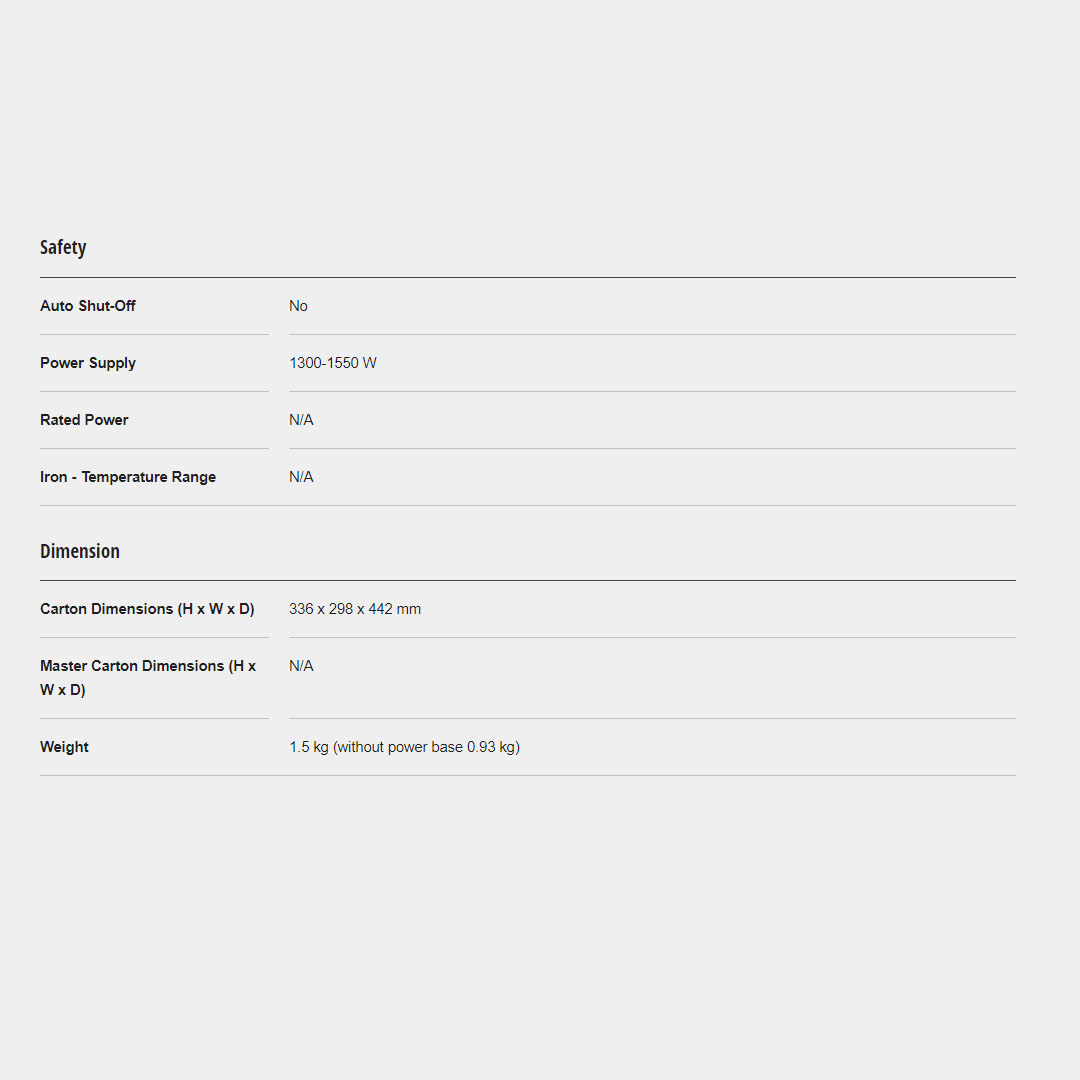
Task: Click the divider line under Safety heading
Action: (528, 277)
